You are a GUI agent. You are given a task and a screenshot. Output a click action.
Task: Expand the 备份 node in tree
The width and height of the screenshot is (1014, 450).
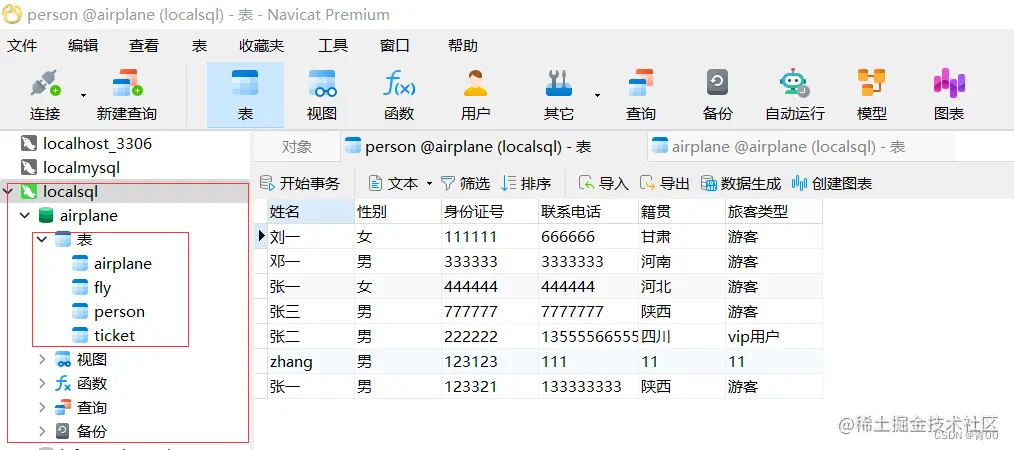click(x=41, y=431)
